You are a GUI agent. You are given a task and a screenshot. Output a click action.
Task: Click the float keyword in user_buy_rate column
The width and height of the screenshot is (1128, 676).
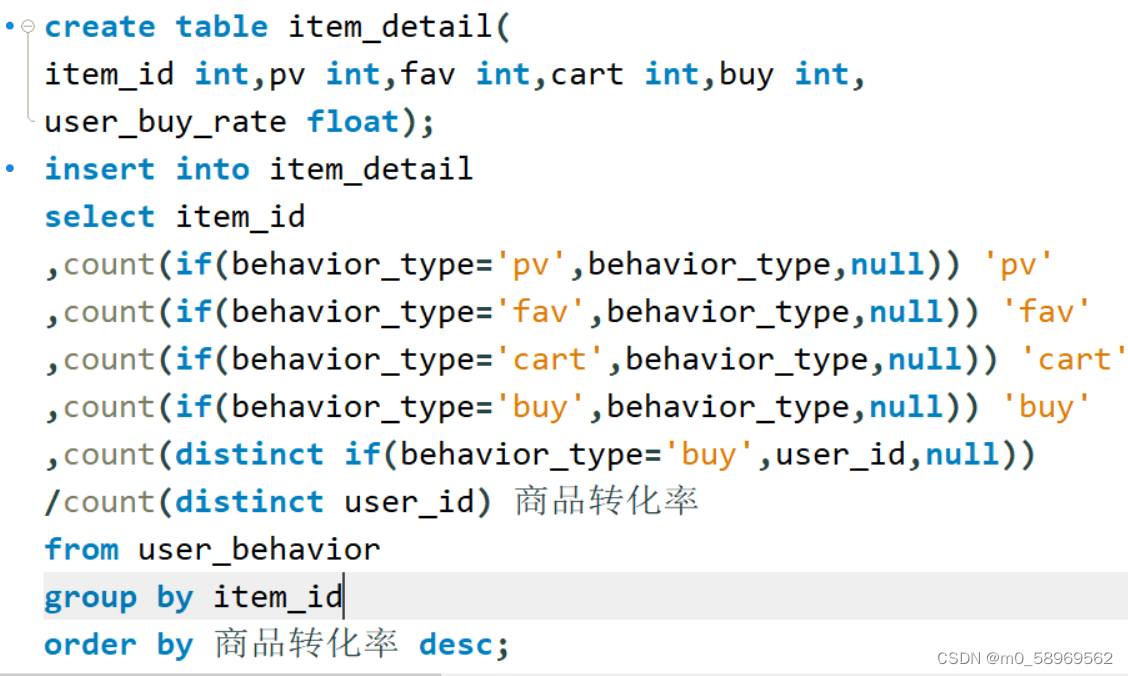pyautogui.click(x=352, y=121)
